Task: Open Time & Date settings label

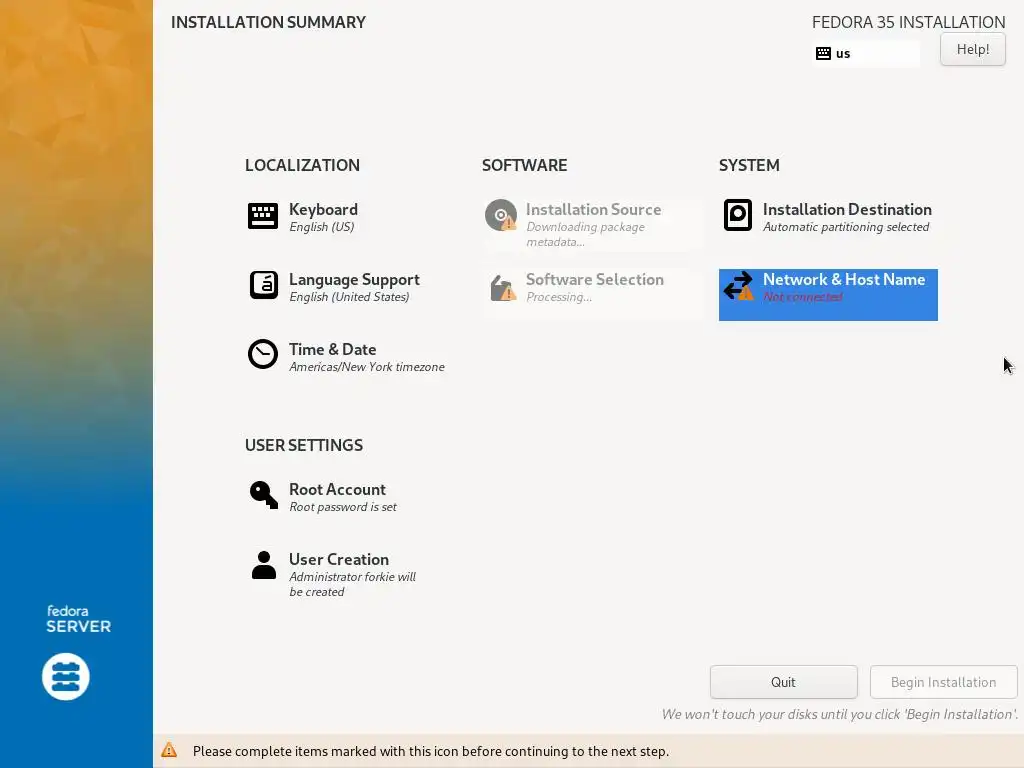Action: point(332,349)
